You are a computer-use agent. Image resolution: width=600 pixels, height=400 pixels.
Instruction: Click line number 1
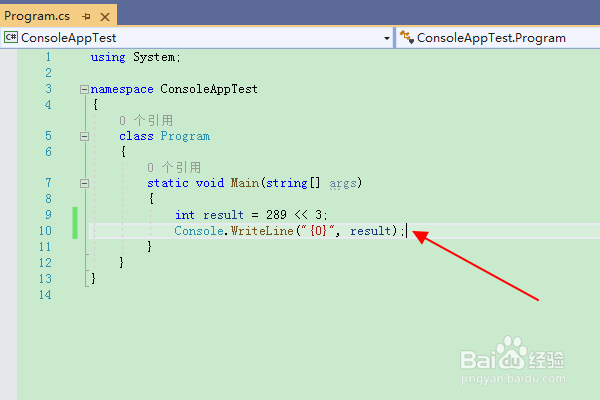(48, 57)
